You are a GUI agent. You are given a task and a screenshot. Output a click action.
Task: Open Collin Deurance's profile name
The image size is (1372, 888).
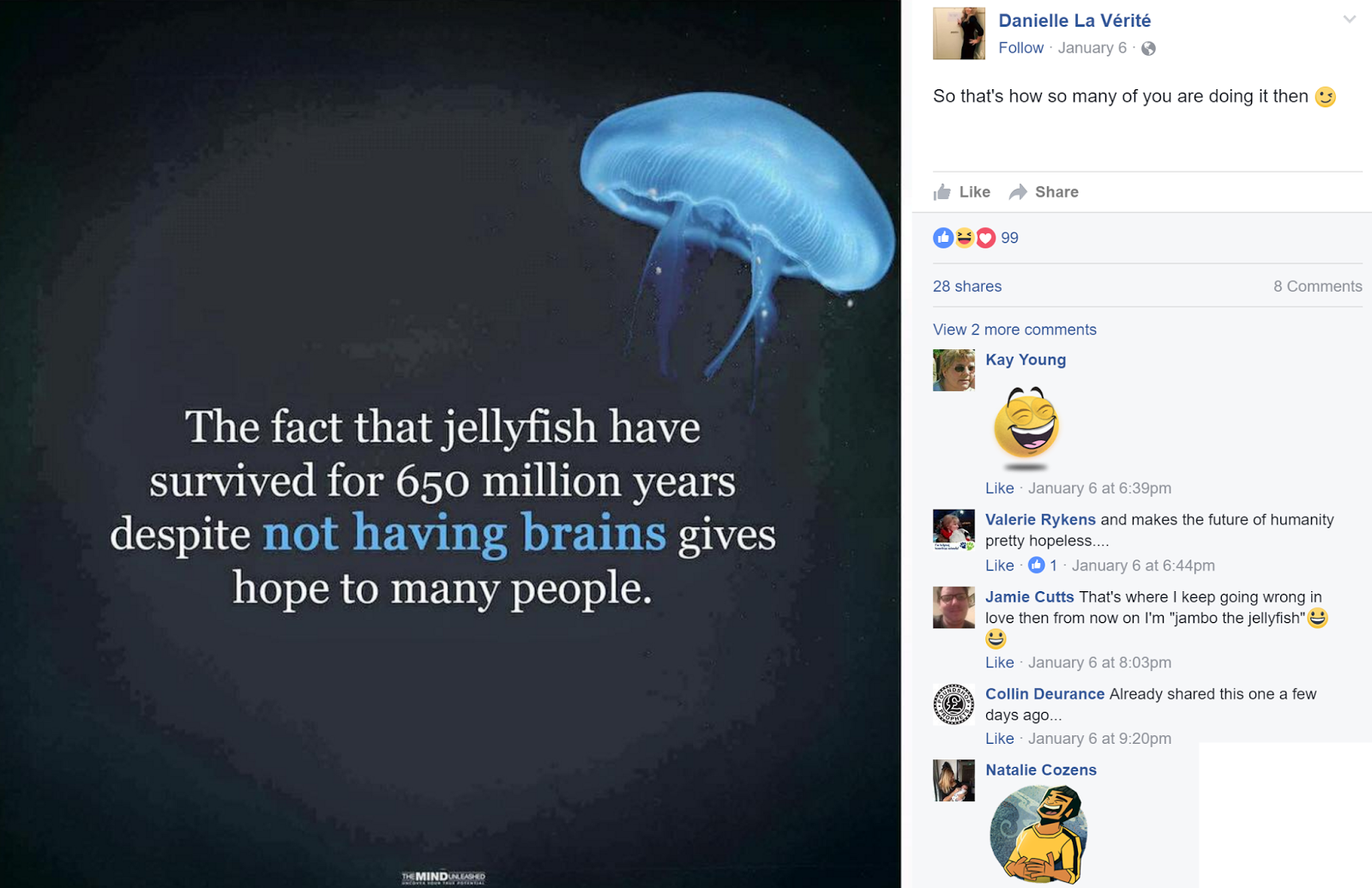click(x=1044, y=694)
